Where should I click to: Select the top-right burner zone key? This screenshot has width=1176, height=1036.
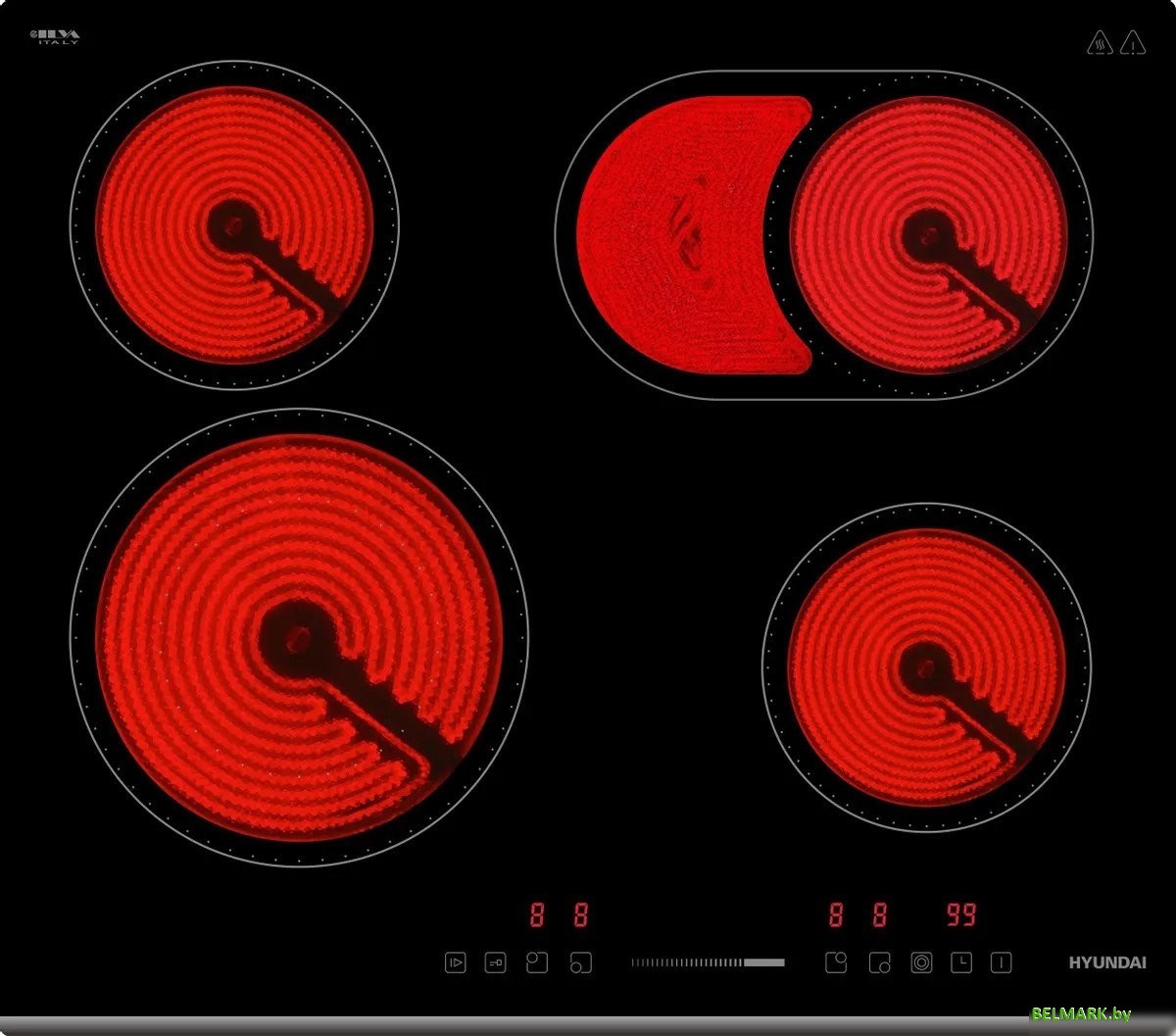pos(835,962)
